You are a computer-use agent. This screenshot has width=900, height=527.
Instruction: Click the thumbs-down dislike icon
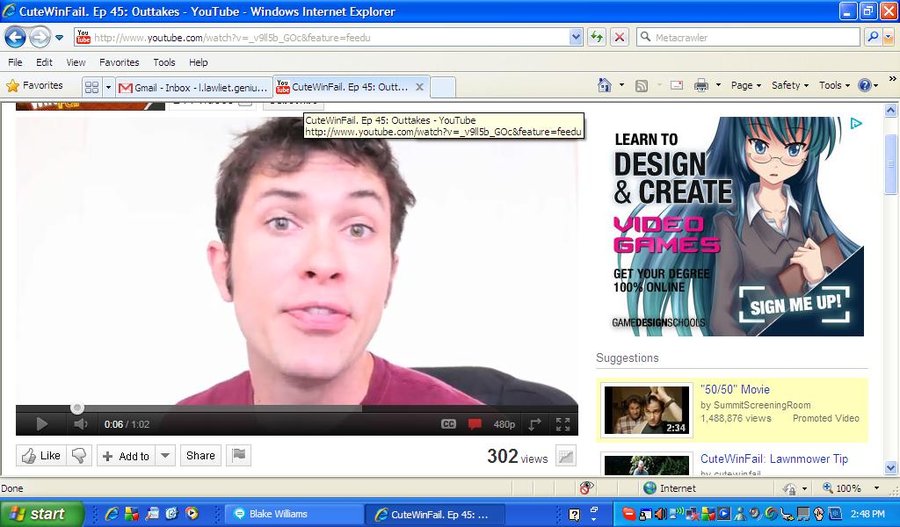coord(79,456)
